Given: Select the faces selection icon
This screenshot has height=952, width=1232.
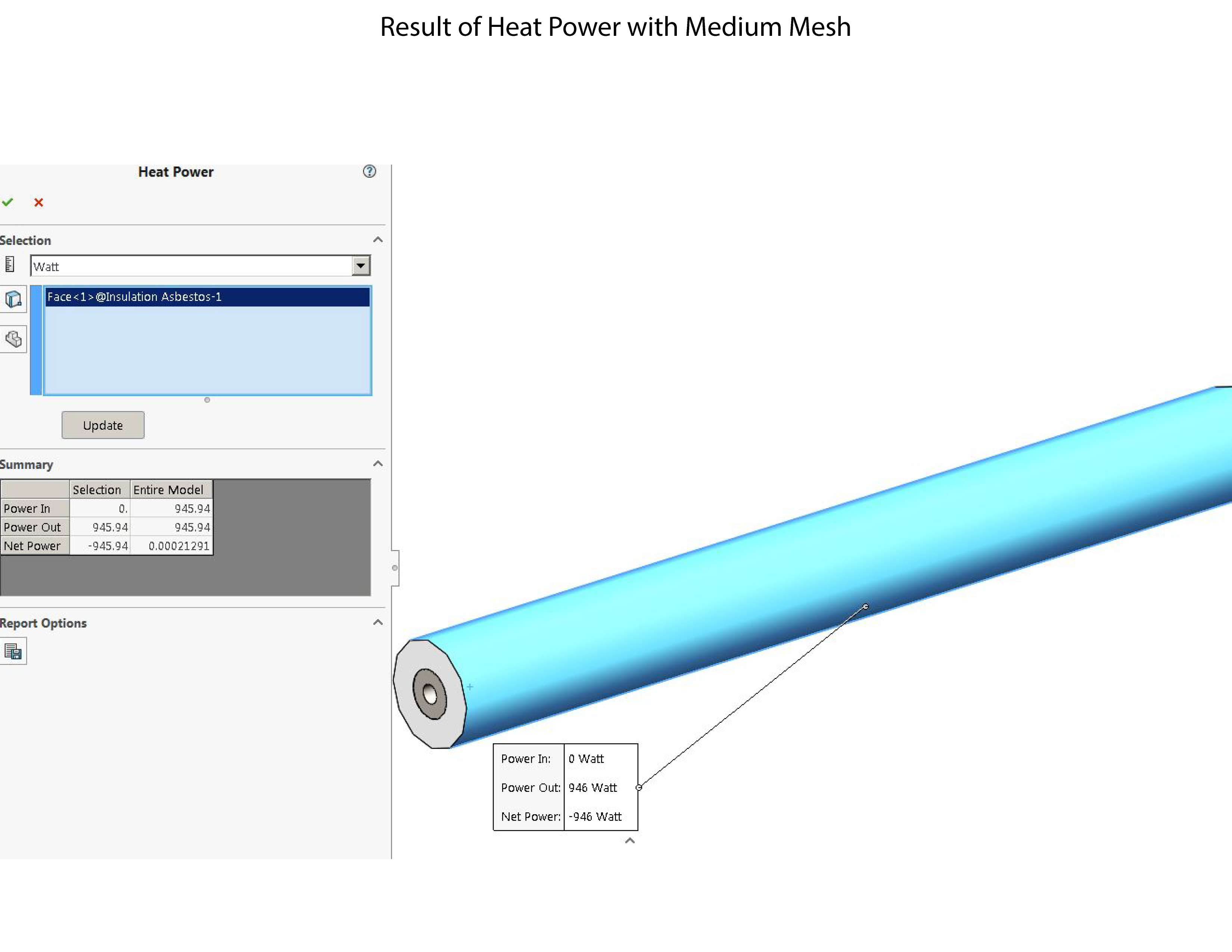Looking at the screenshot, I should click(13, 299).
